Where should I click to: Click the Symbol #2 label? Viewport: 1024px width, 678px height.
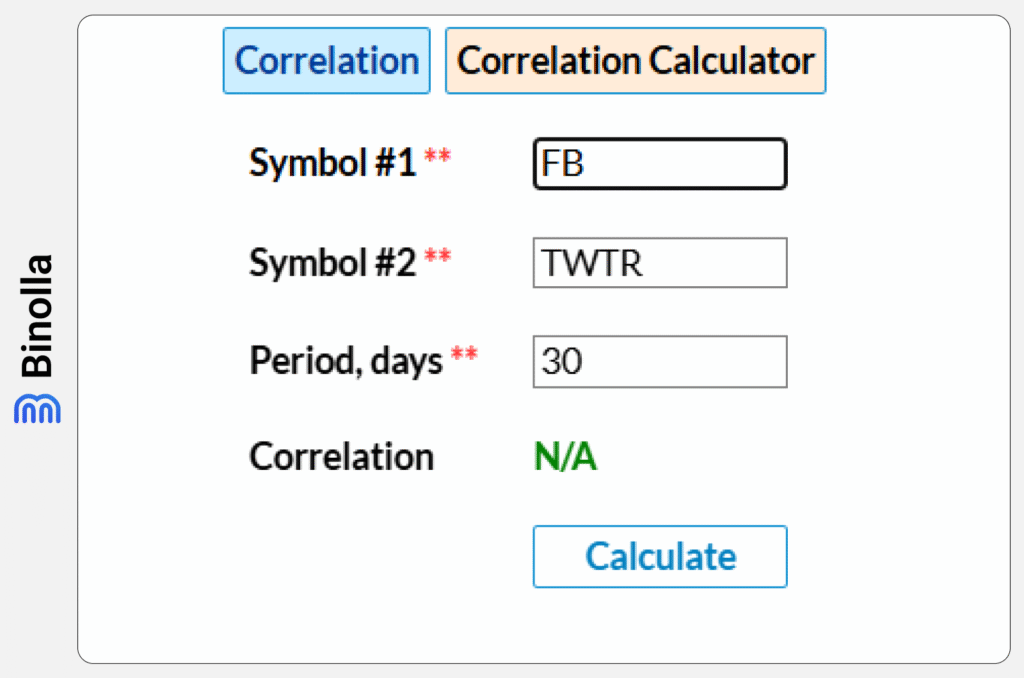tap(332, 262)
